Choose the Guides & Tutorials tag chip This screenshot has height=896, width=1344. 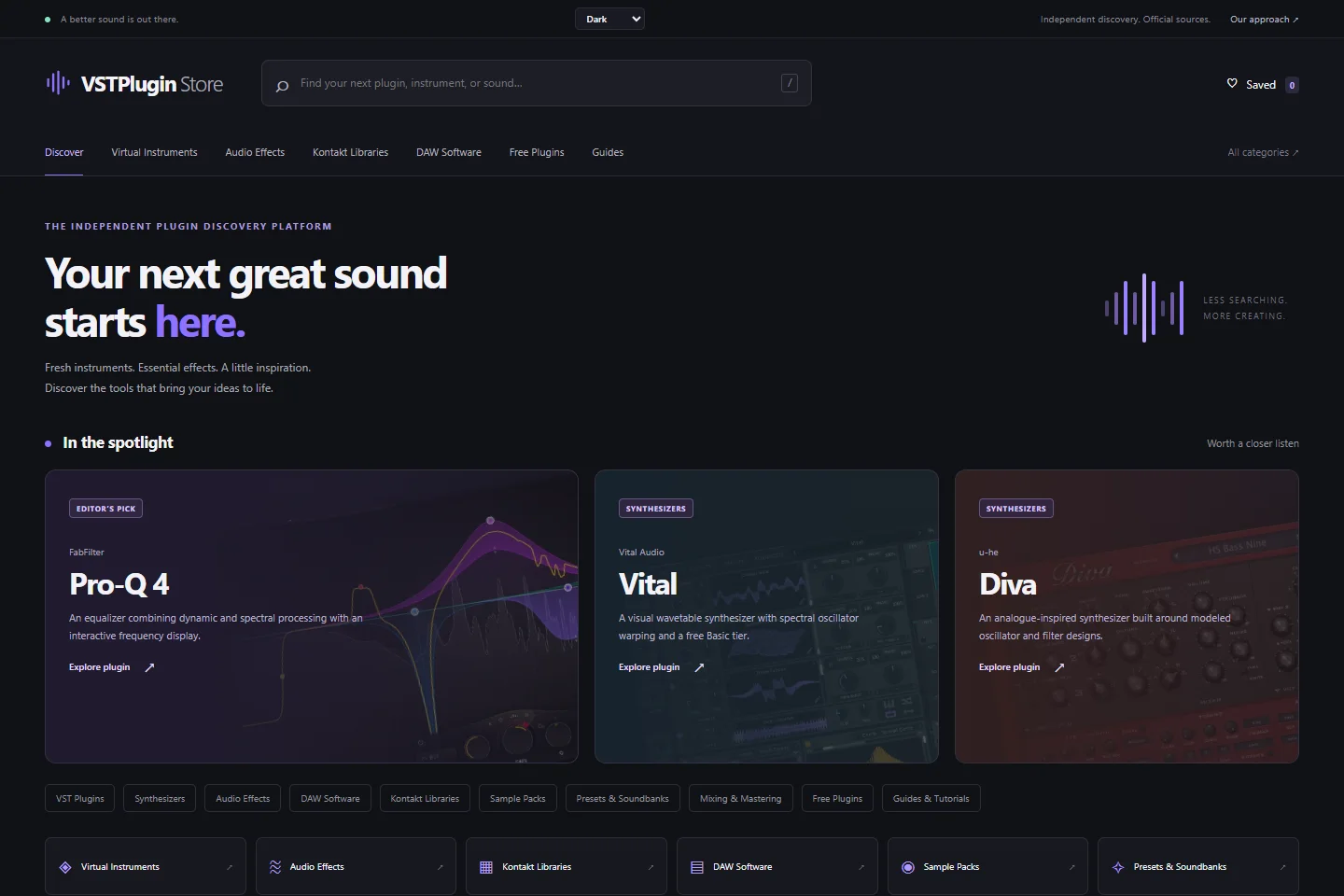[931, 798]
